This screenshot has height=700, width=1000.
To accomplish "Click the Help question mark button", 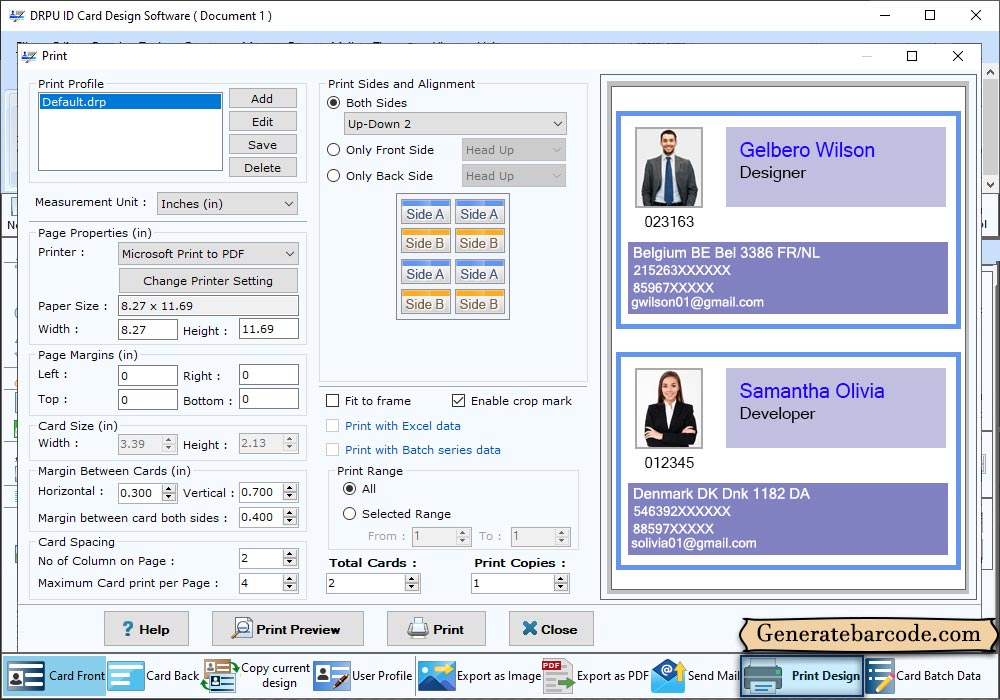I will pyautogui.click(x=146, y=629).
